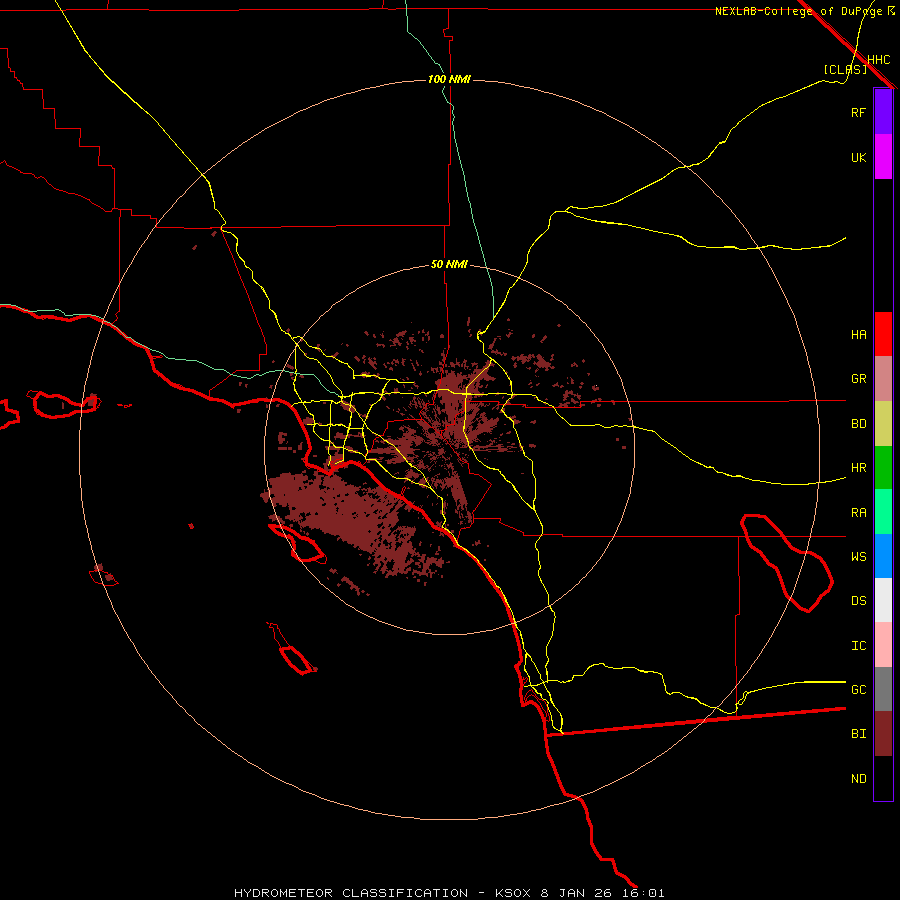Click the GR legend label

859,379
